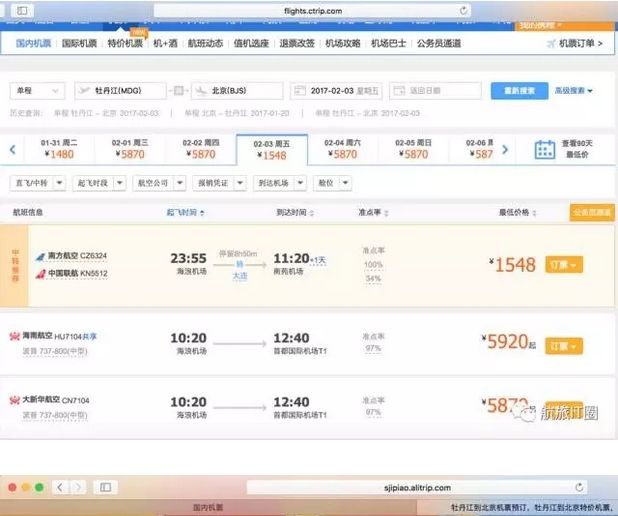Screen dimensions: 618x516
Task: Select the 02-02 周四 ¥5870 date
Action: [x=201, y=149]
